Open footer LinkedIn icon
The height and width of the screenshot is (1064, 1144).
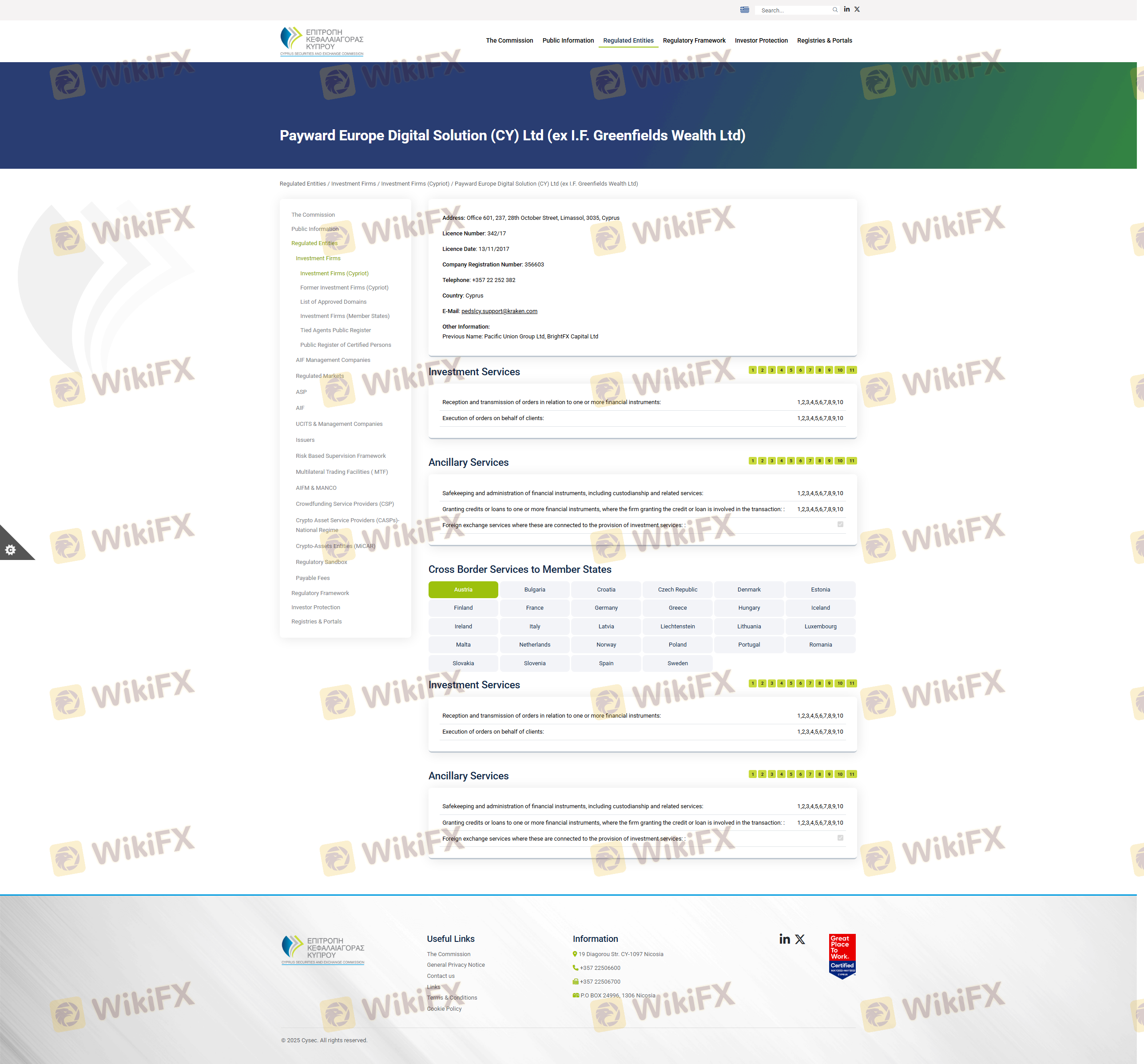[784, 939]
